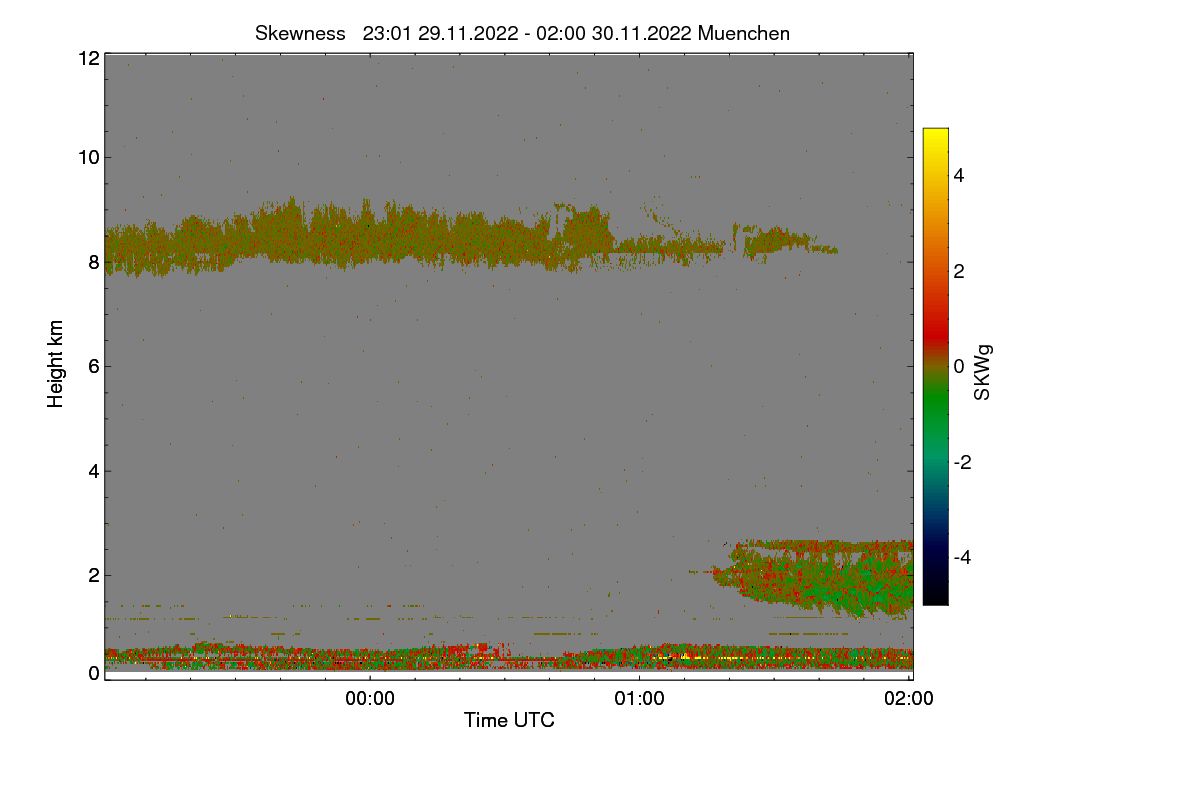The height and width of the screenshot is (800, 1200).
Task: Click the colorbar tick label 2
Action: [959, 271]
